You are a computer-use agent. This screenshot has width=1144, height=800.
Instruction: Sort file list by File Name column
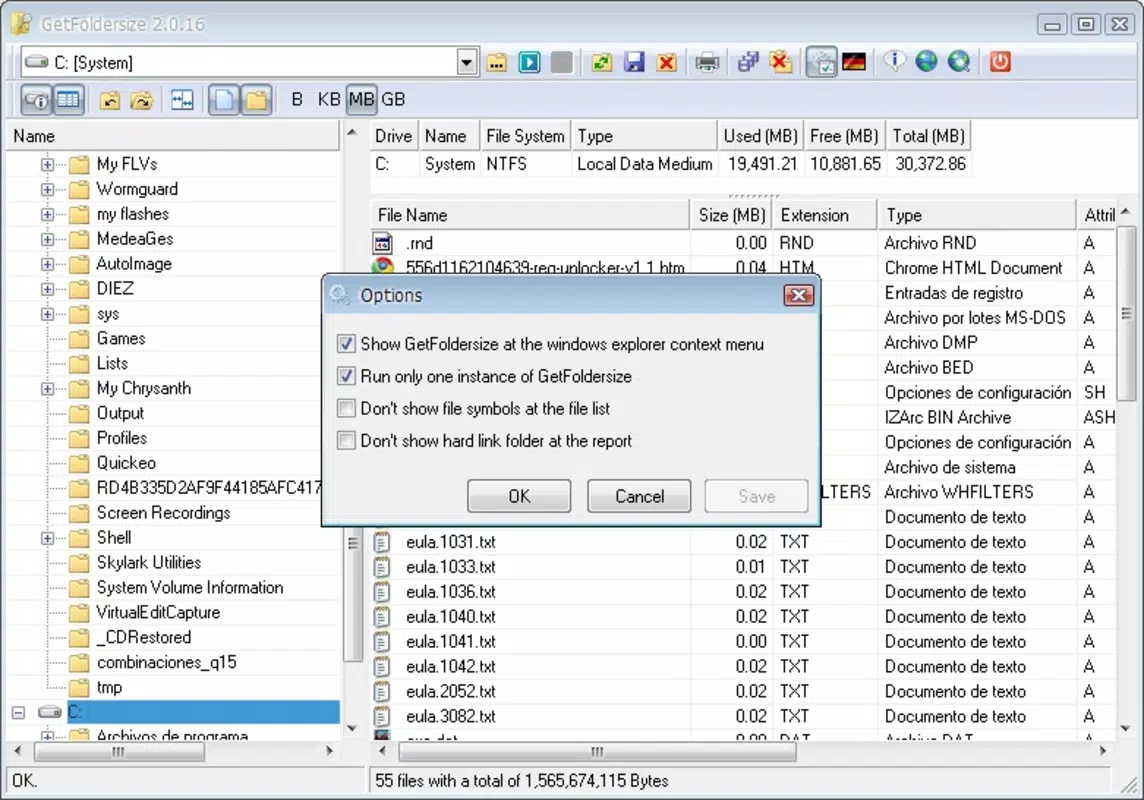(530, 215)
